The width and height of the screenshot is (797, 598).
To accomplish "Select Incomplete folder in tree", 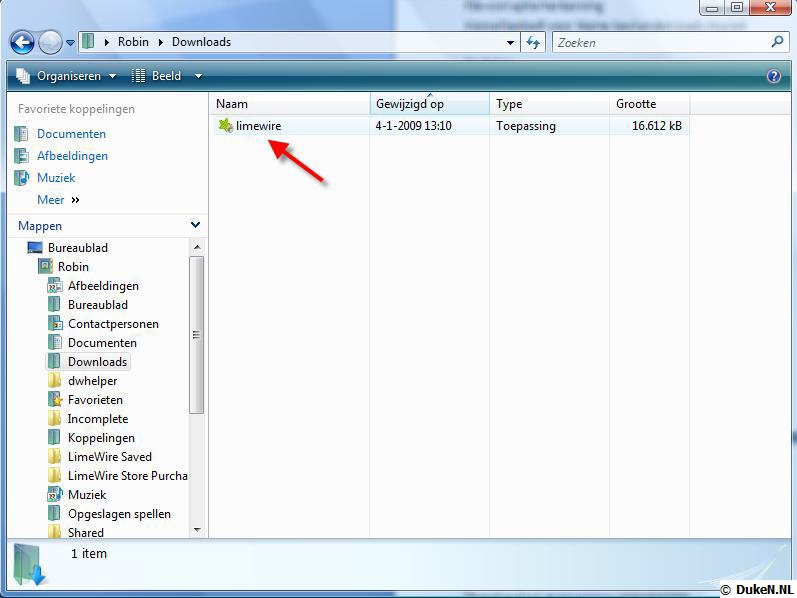I will point(98,419).
